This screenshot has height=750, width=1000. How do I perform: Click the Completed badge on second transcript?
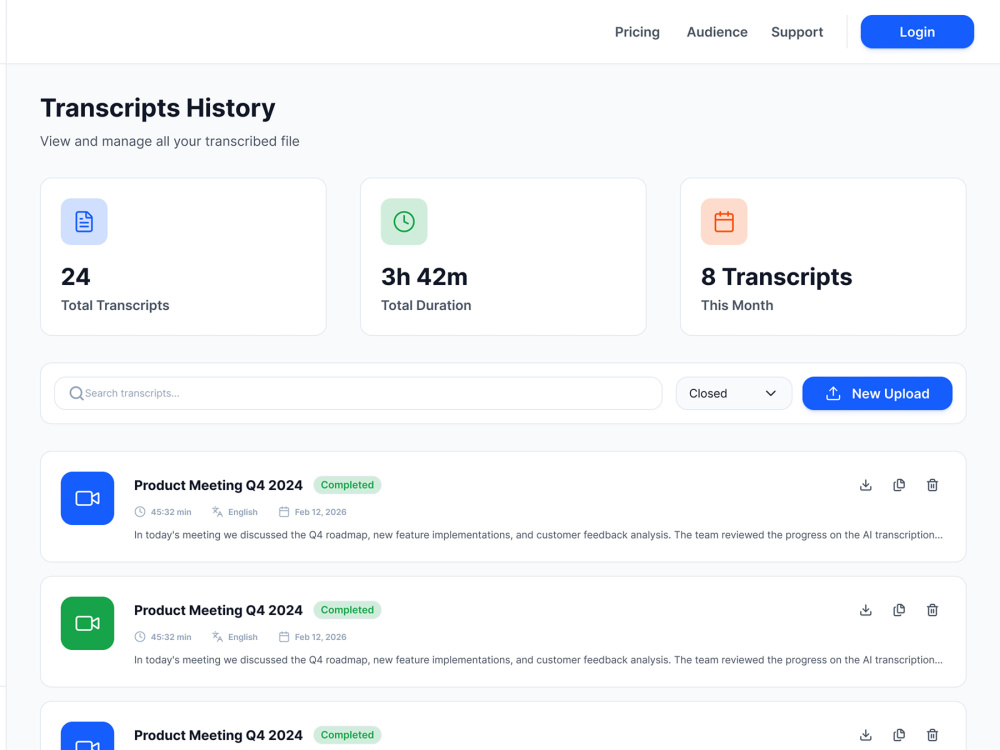click(348, 610)
